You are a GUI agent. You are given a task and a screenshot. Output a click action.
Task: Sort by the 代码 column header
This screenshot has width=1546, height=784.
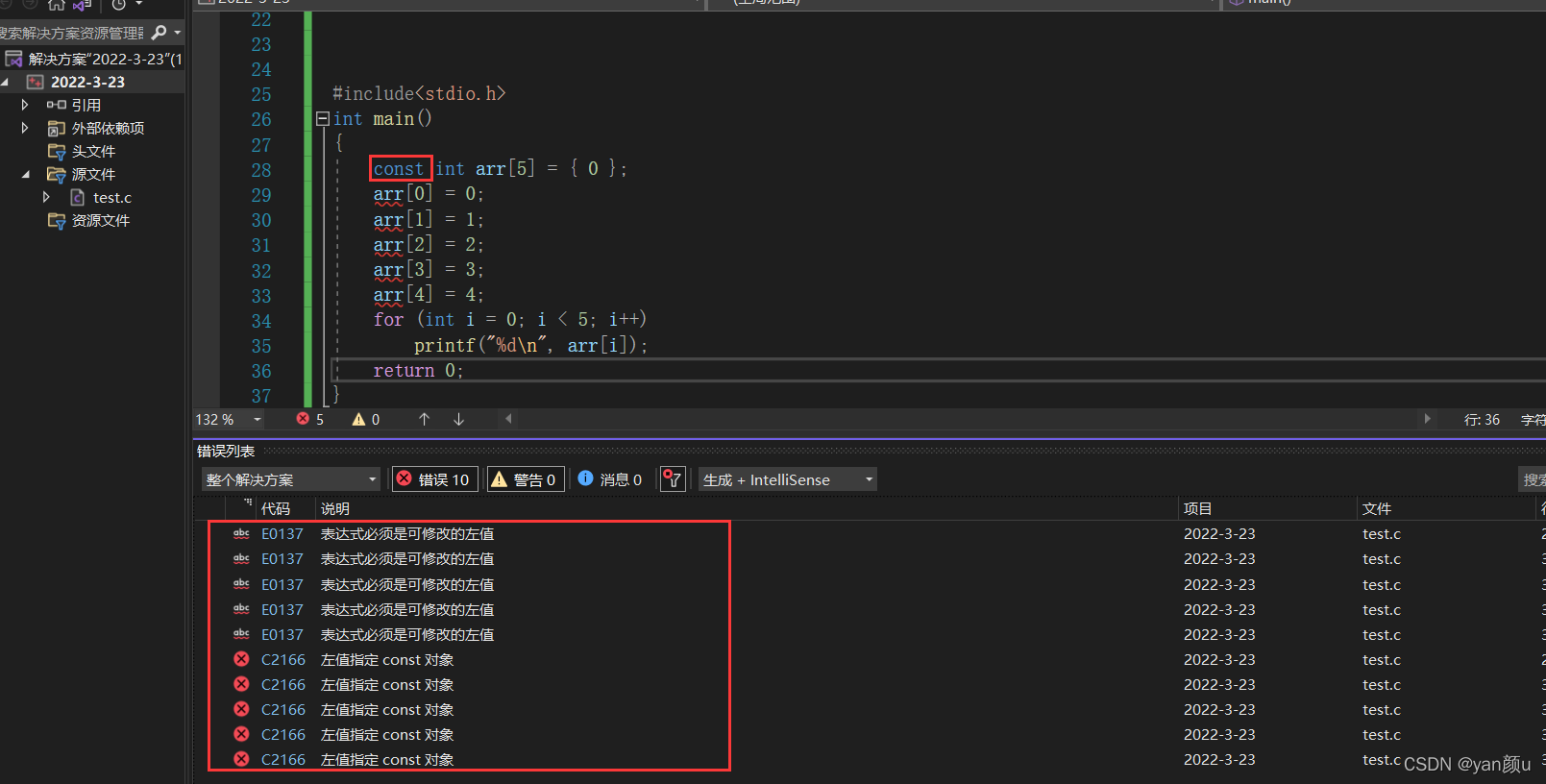[275, 508]
